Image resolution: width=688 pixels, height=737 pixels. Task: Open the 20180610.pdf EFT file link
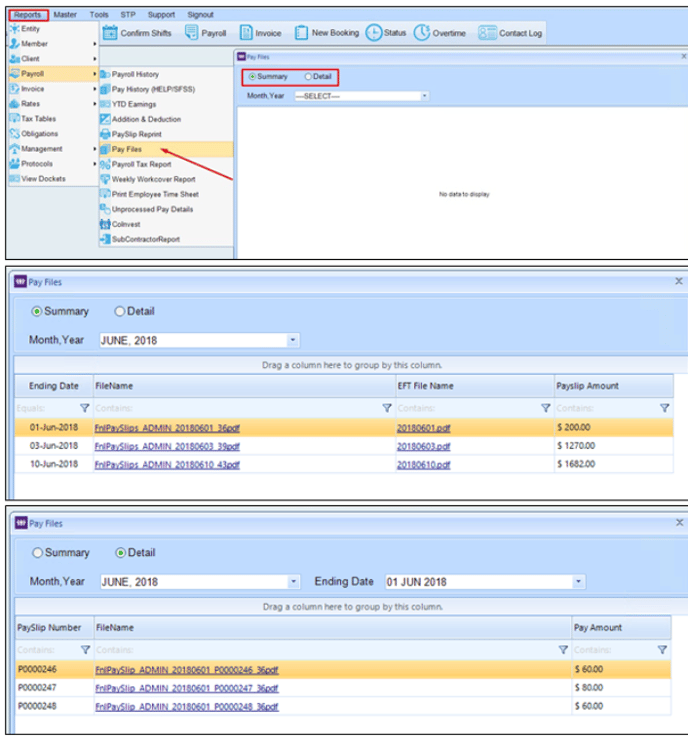pyautogui.click(x=423, y=464)
